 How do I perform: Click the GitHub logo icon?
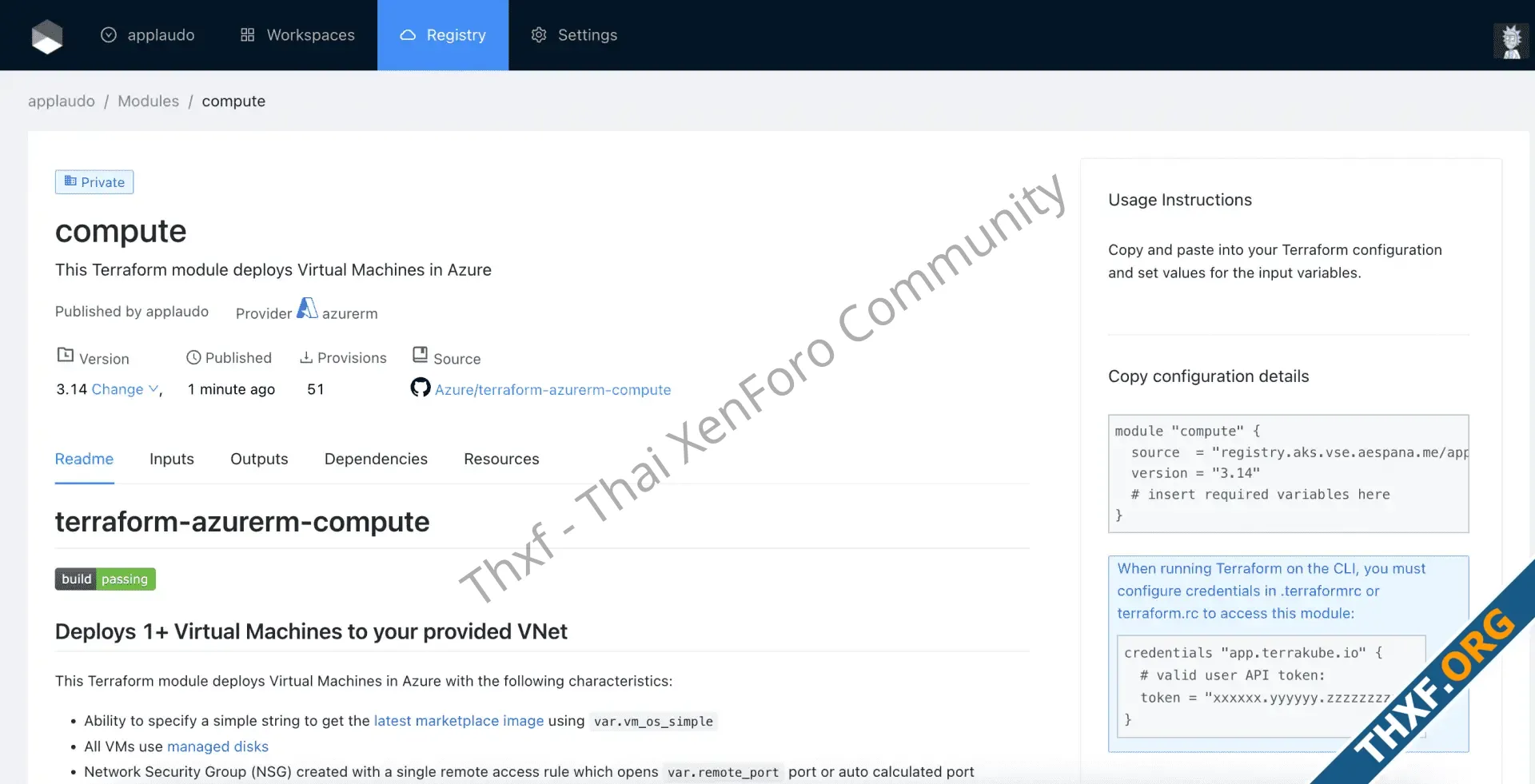(x=421, y=388)
